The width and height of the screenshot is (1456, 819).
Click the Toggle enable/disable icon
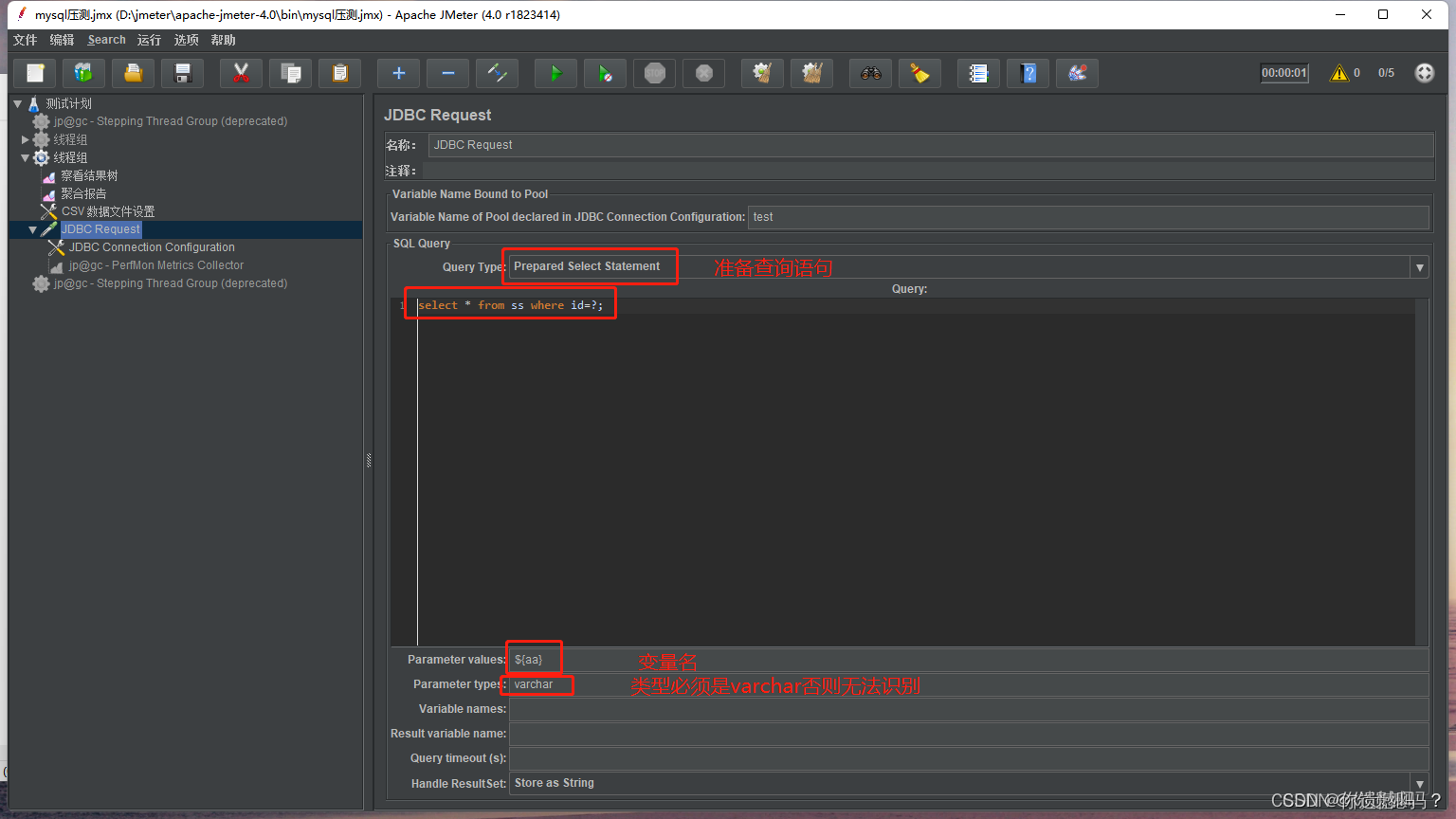coord(497,73)
